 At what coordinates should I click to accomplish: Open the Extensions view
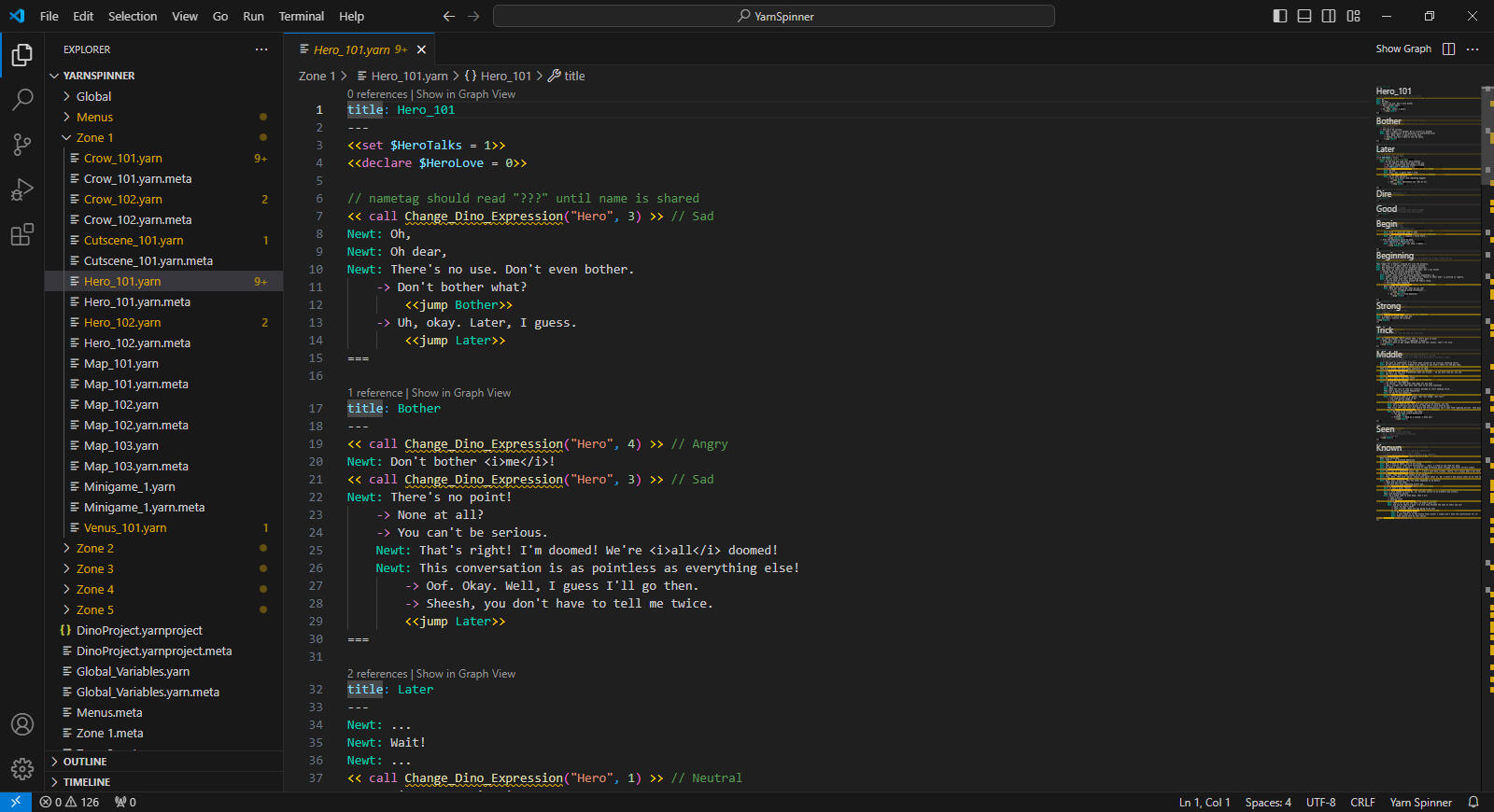(22, 234)
